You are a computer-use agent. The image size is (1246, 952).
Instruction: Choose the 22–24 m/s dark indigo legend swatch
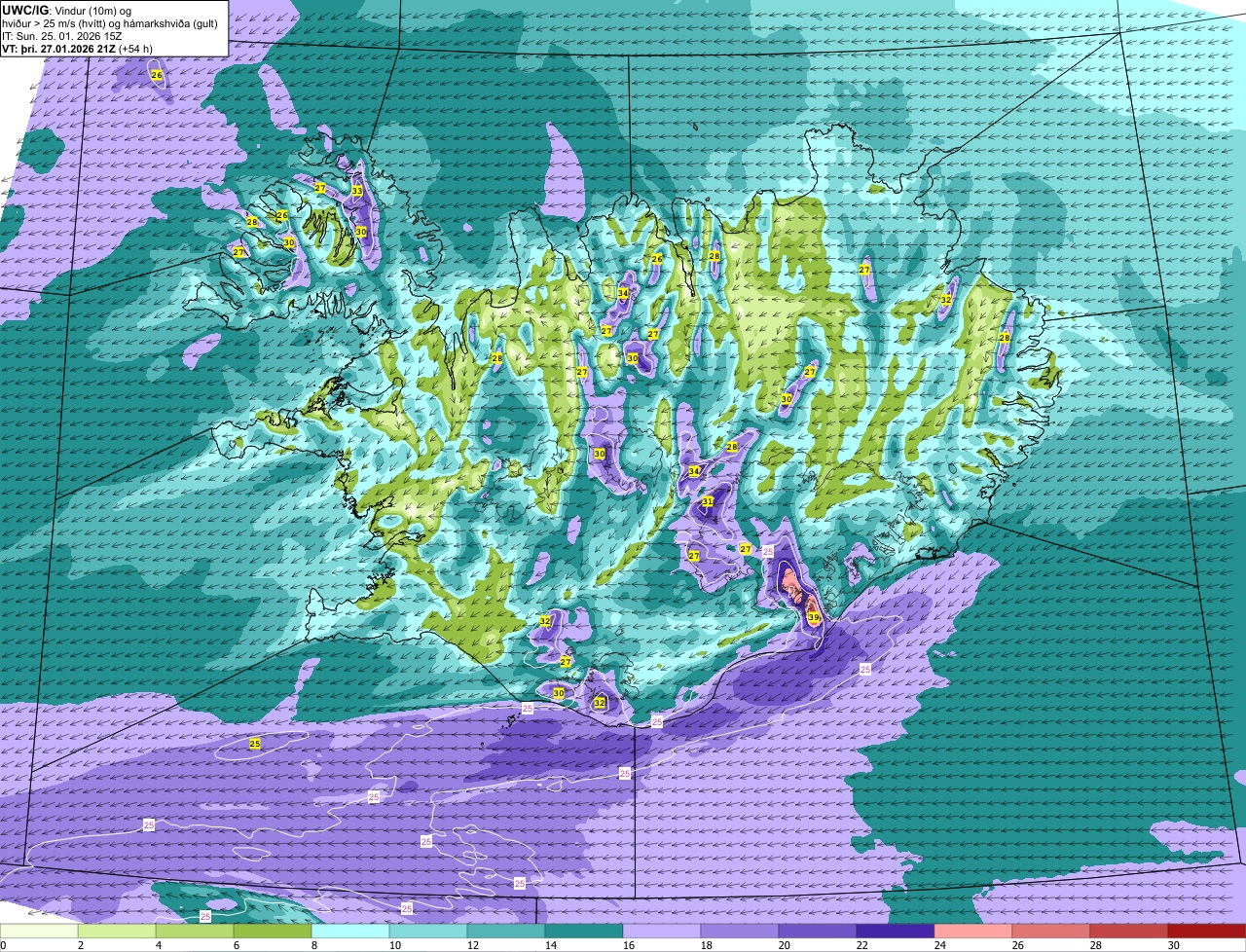click(896, 932)
